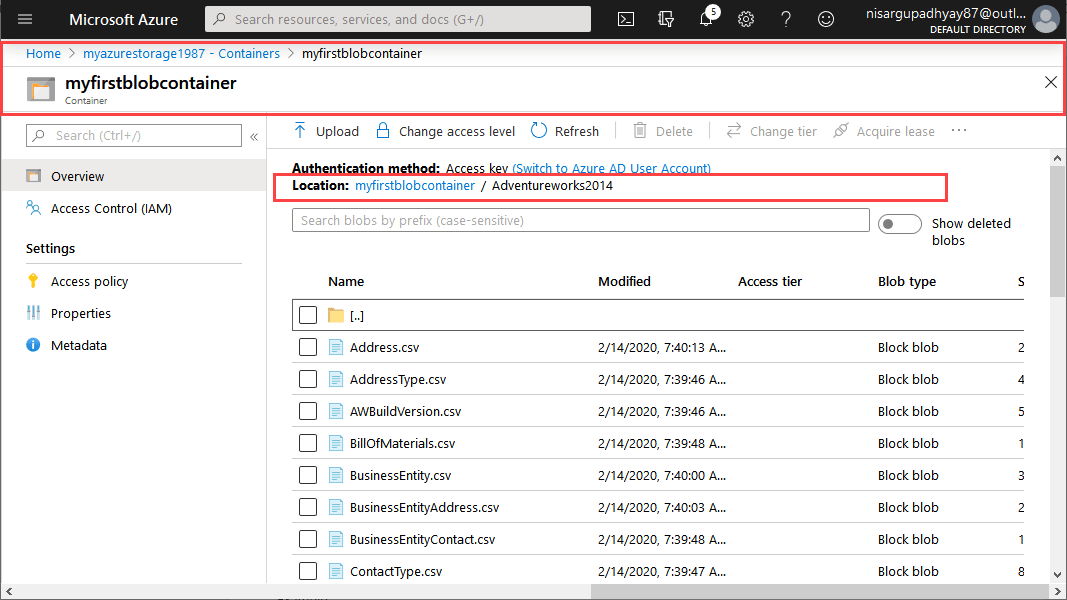Open Azure notifications bell
The image size is (1067, 600).
point(706,18)
